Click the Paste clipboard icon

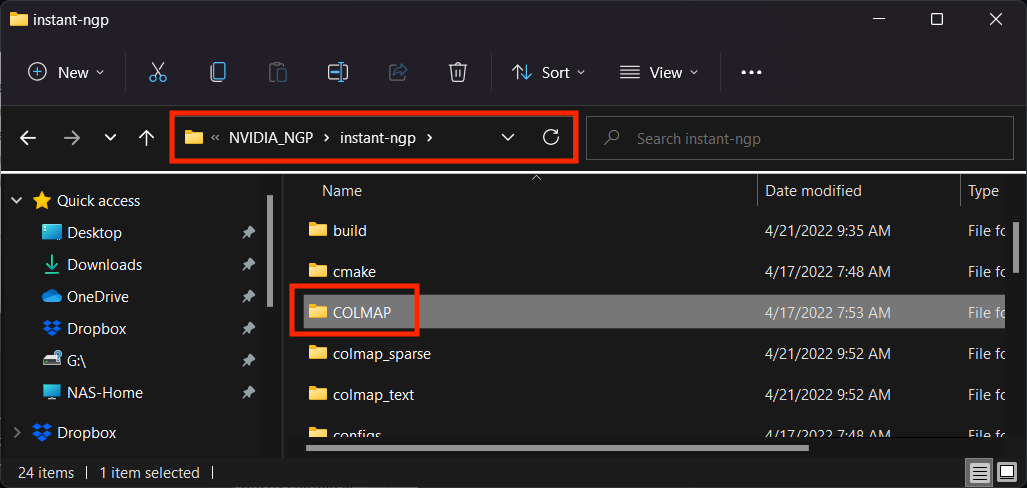click(x=278, y=72)
